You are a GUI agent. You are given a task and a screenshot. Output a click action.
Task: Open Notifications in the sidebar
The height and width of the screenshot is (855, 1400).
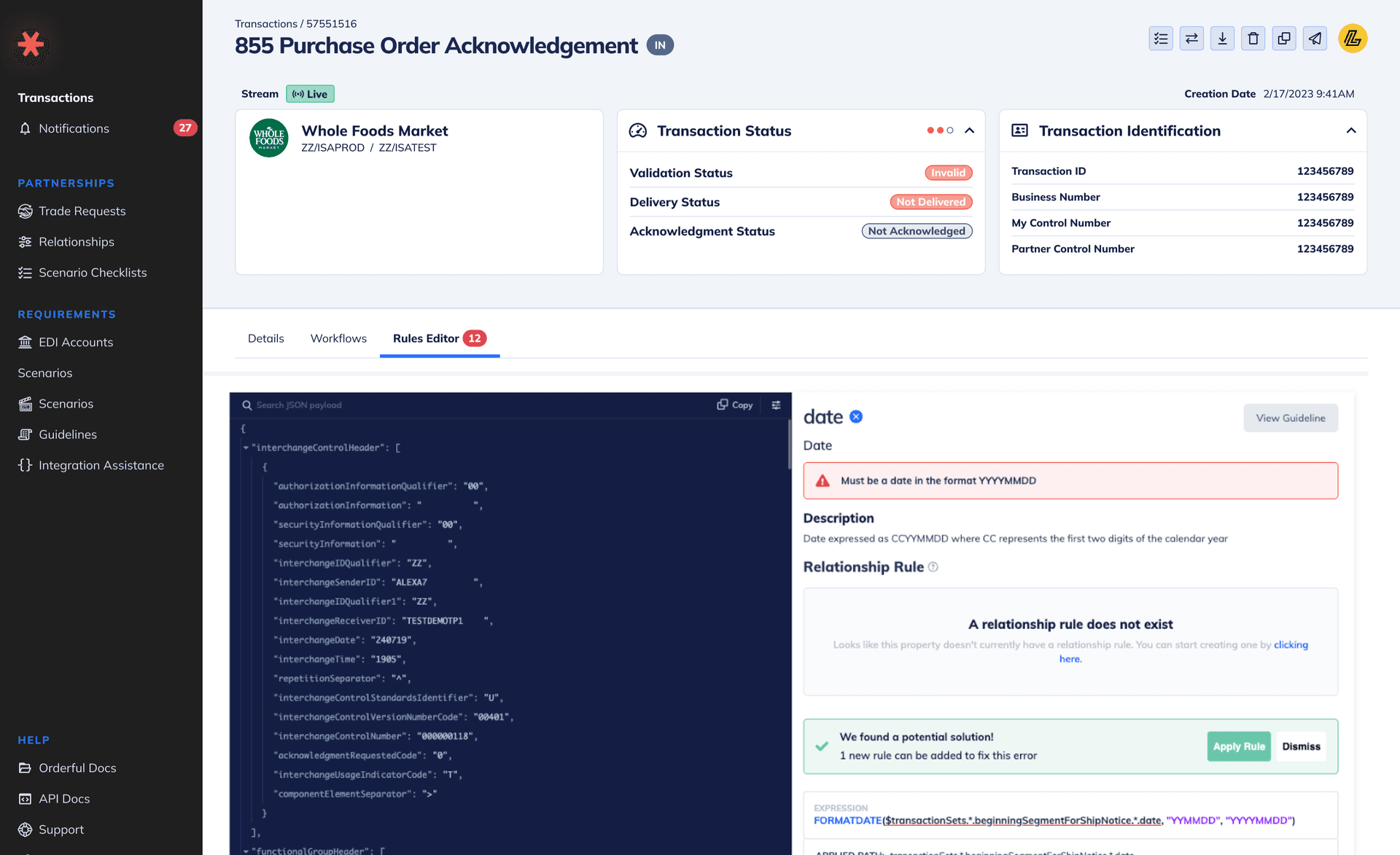pos(74,128)
